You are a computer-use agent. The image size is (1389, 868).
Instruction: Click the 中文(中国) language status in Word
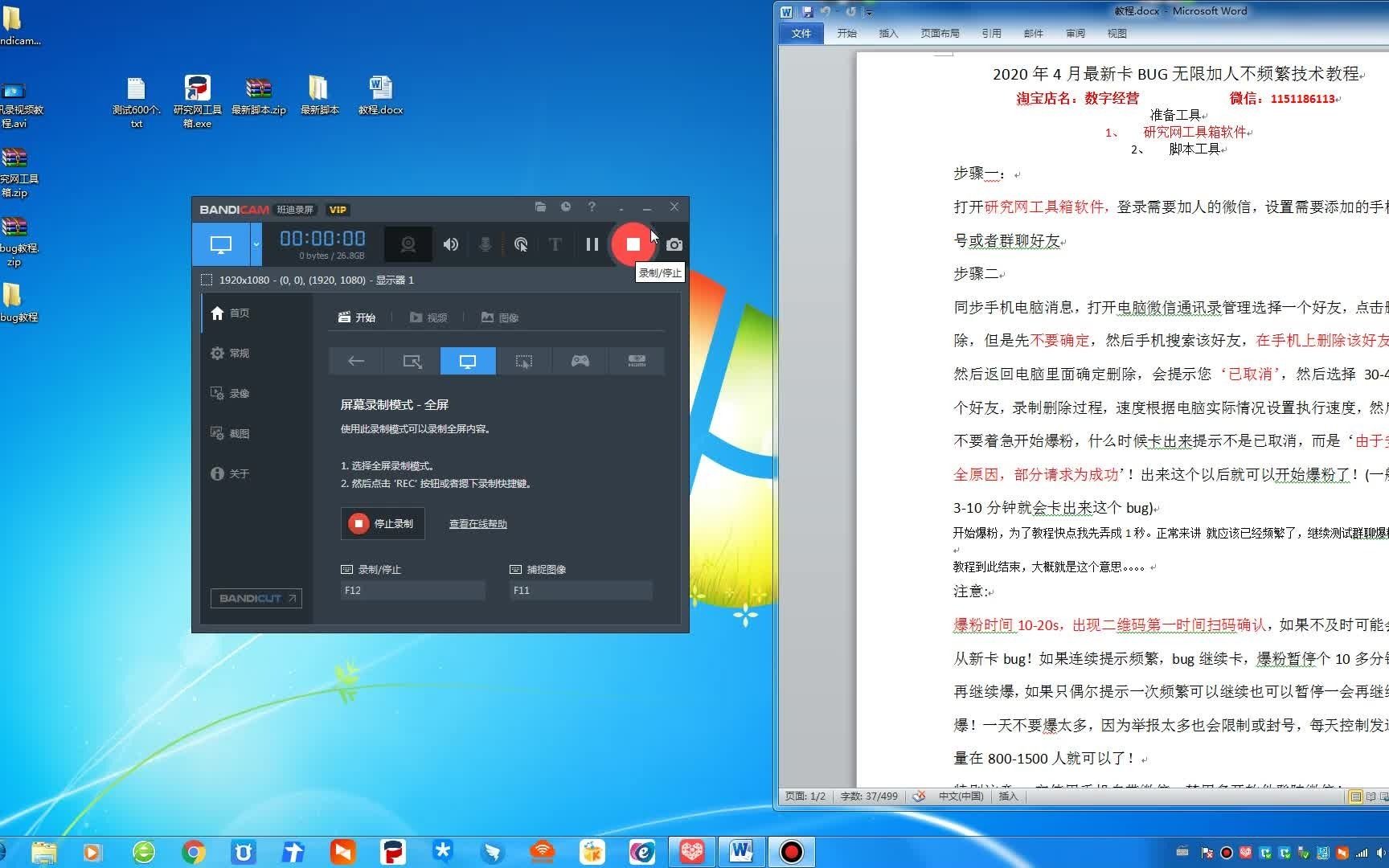point(961,796)
